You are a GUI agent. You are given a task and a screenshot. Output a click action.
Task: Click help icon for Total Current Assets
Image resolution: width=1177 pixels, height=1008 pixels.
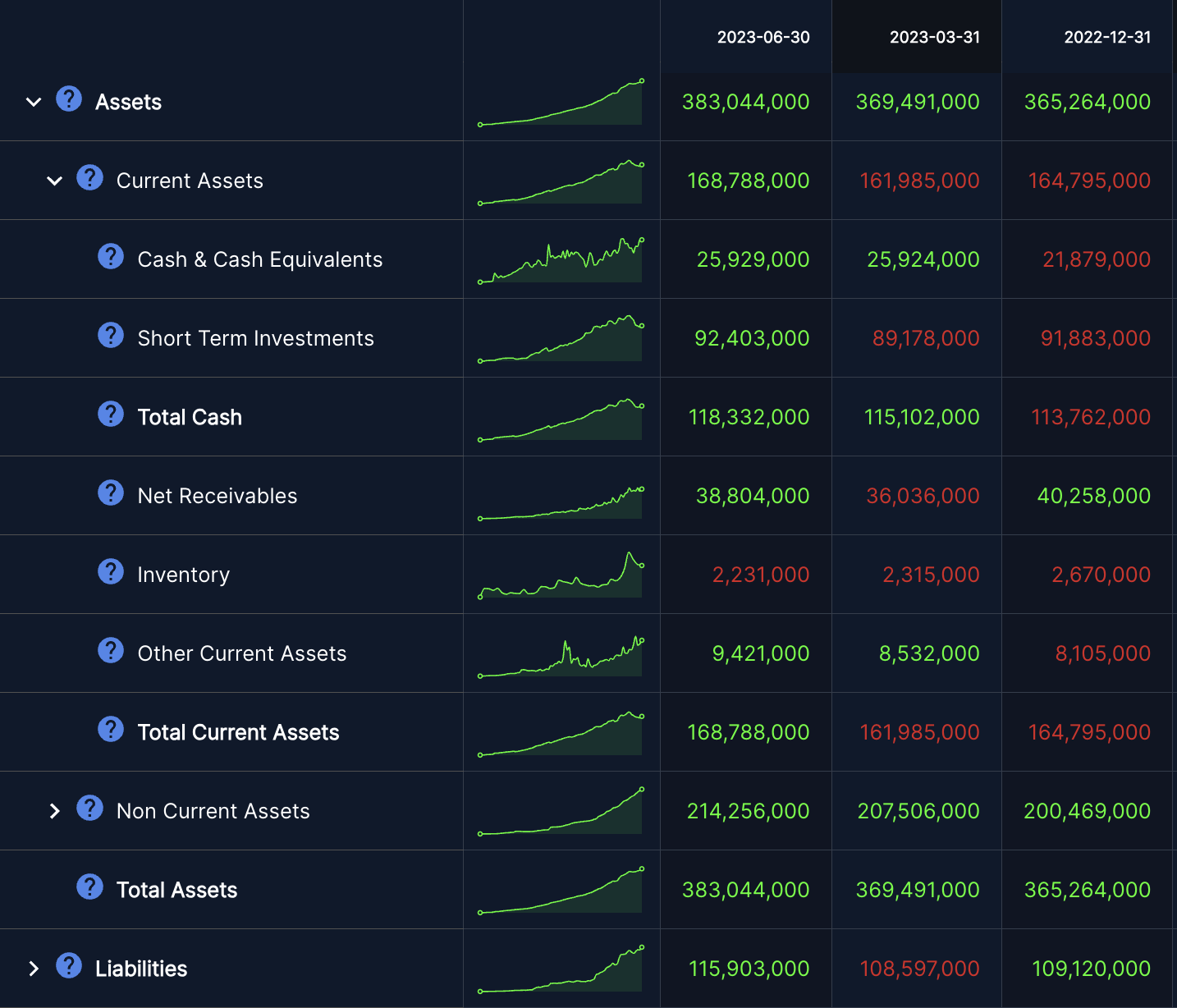(111, 730)
